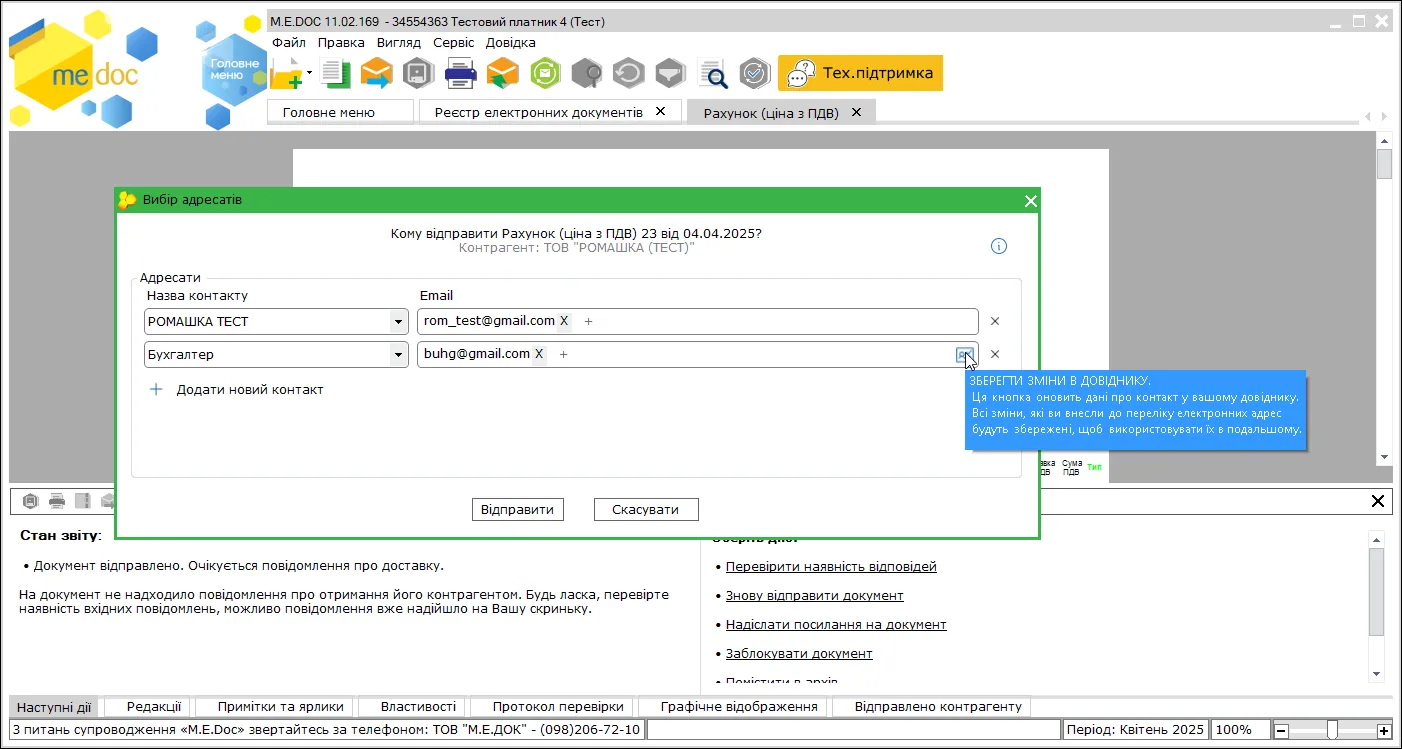Open the Сервіс menu
Image resolution: width=1402 pixels, height=749 pixels.
(x=454, y=43)
